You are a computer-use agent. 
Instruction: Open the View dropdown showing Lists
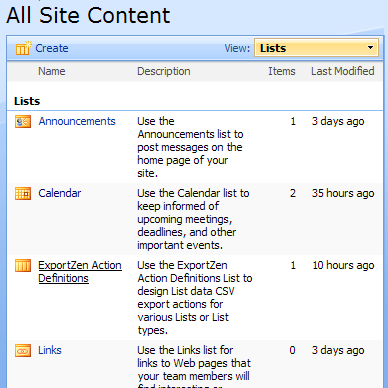(316, 48)
